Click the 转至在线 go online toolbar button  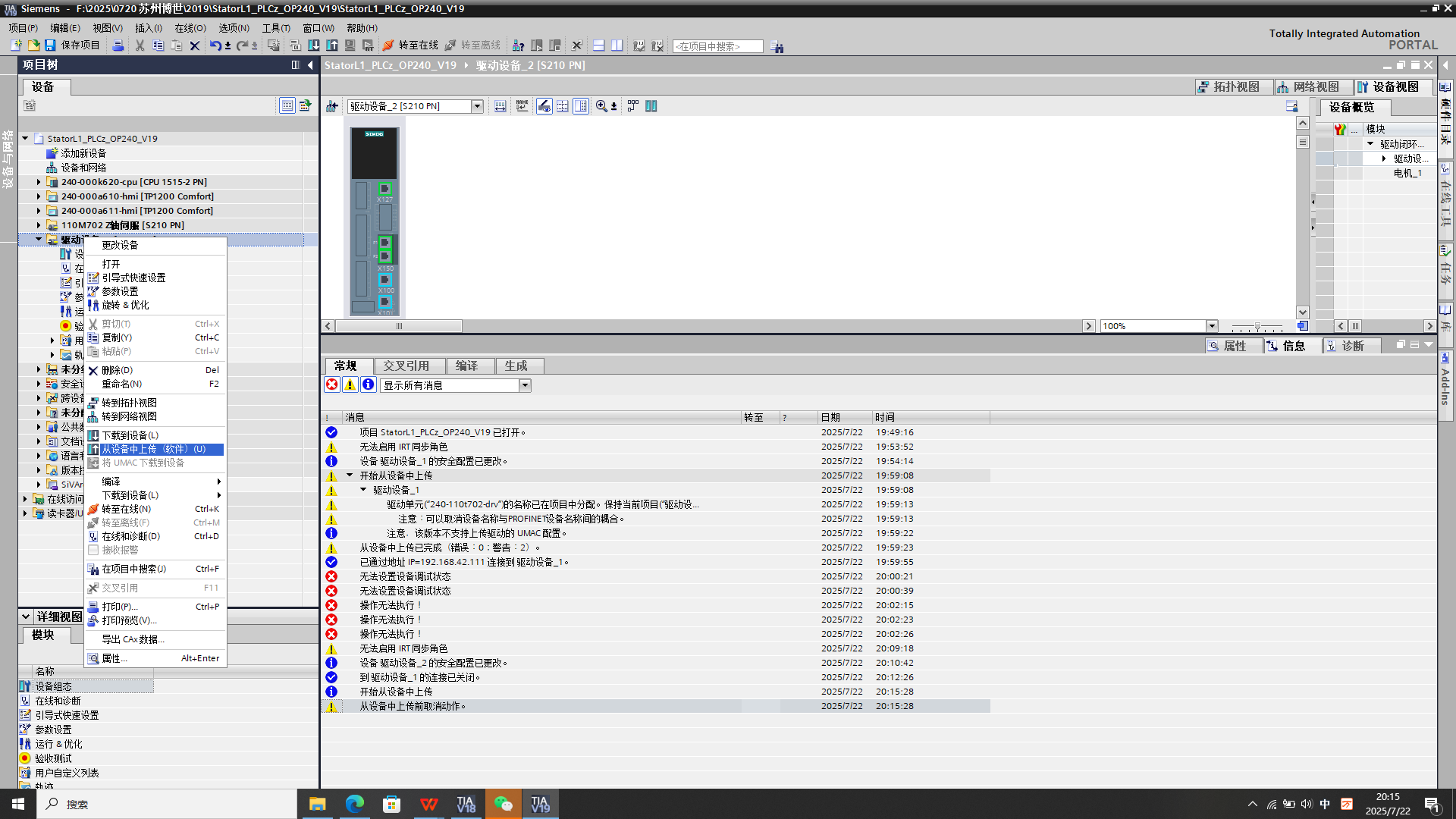tap(410, 45)
